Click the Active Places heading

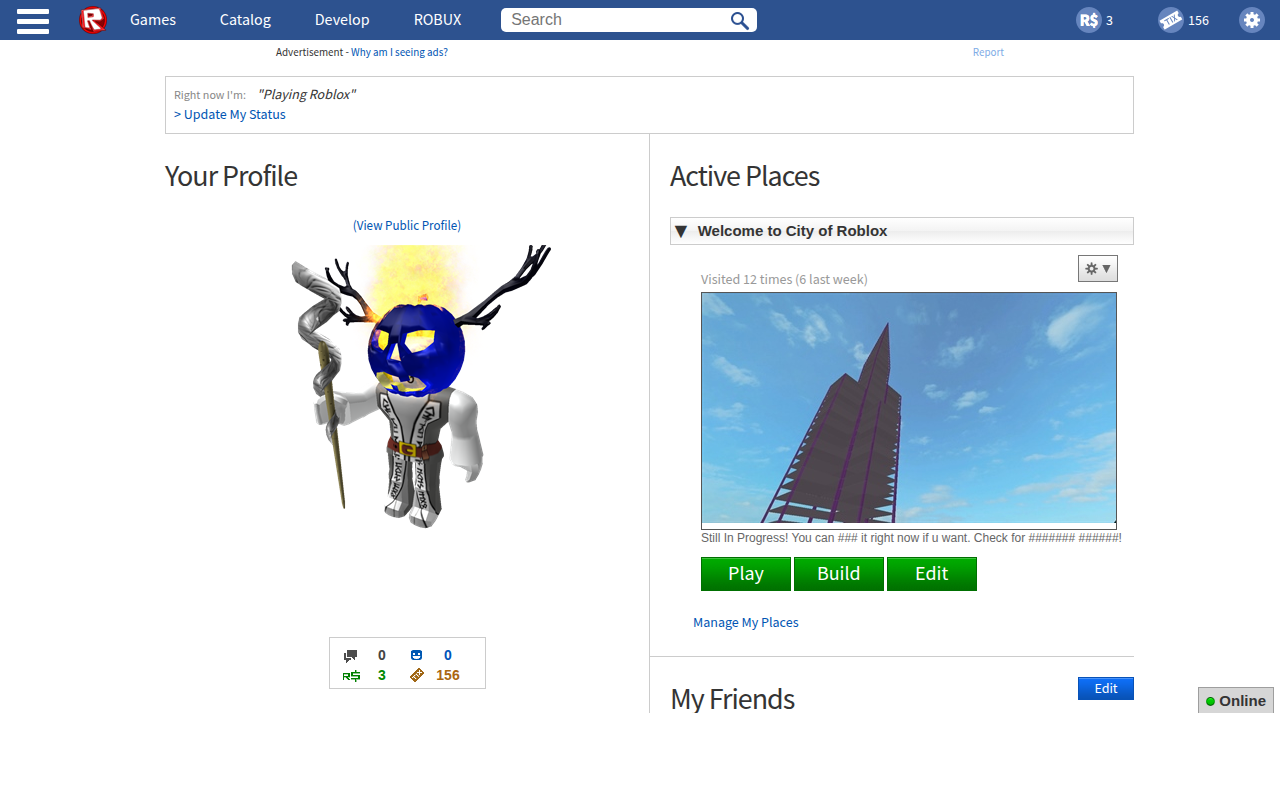[745, 176]
